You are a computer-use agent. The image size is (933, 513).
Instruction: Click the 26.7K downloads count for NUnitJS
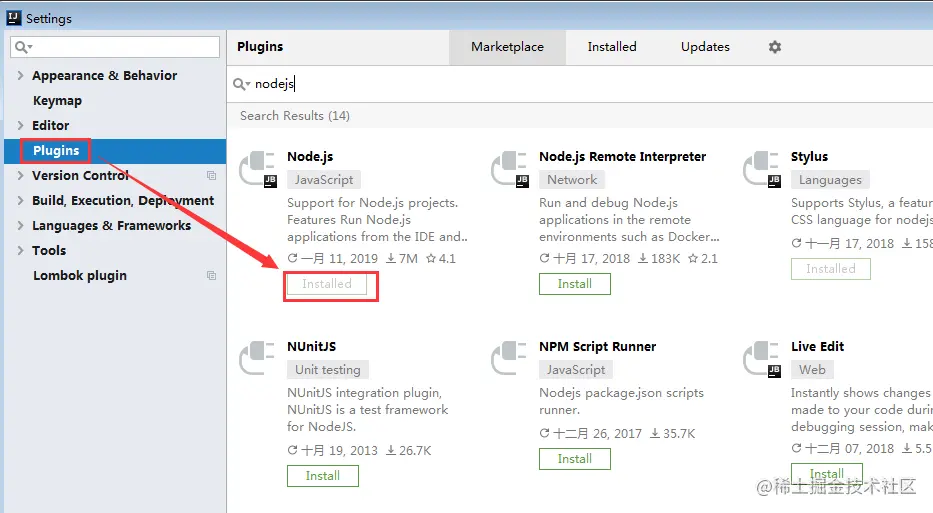click(x=408, y=451)
